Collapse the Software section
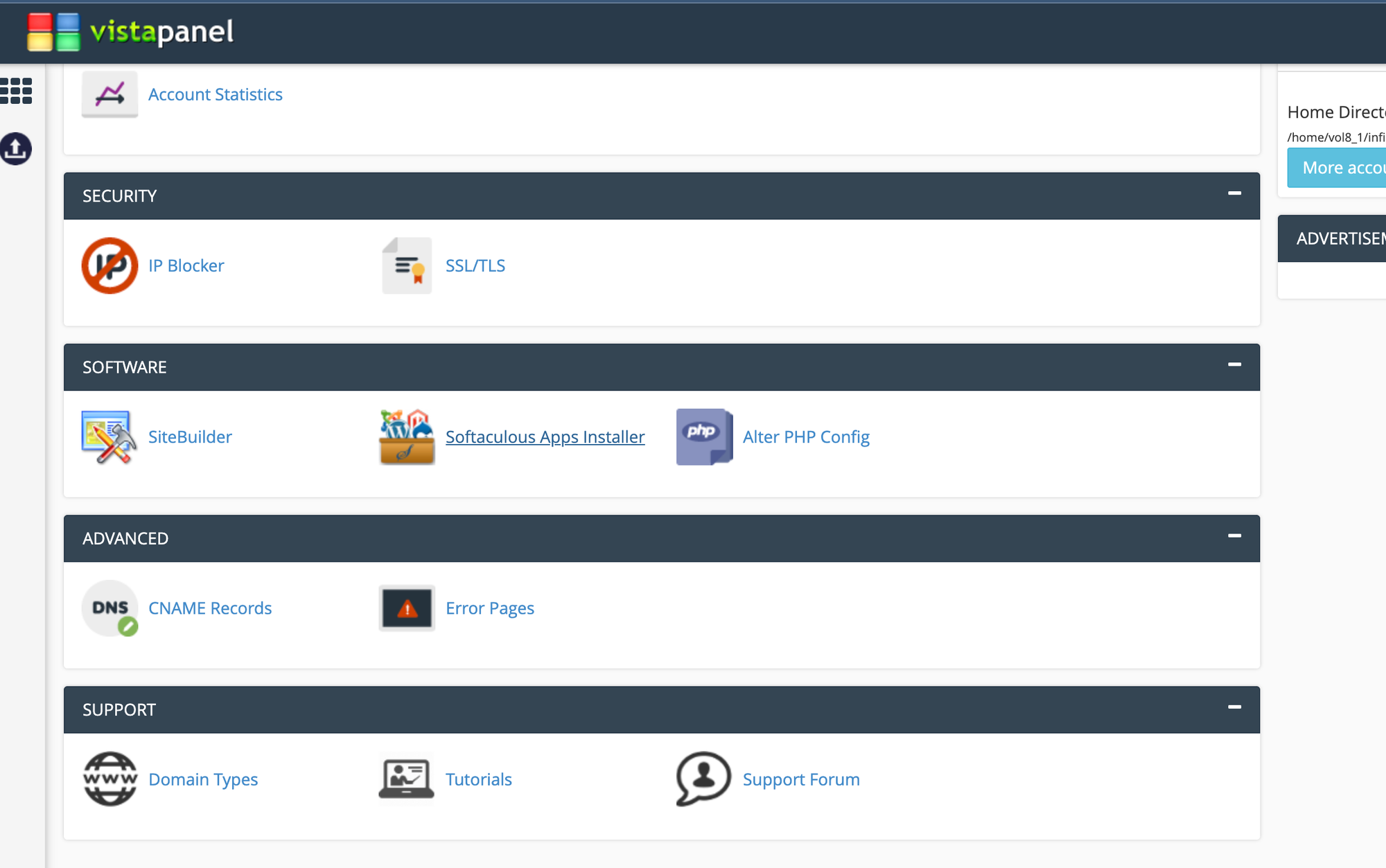Image resolution: width=1386 pixels, height=868 pixels. (1234, 365)
